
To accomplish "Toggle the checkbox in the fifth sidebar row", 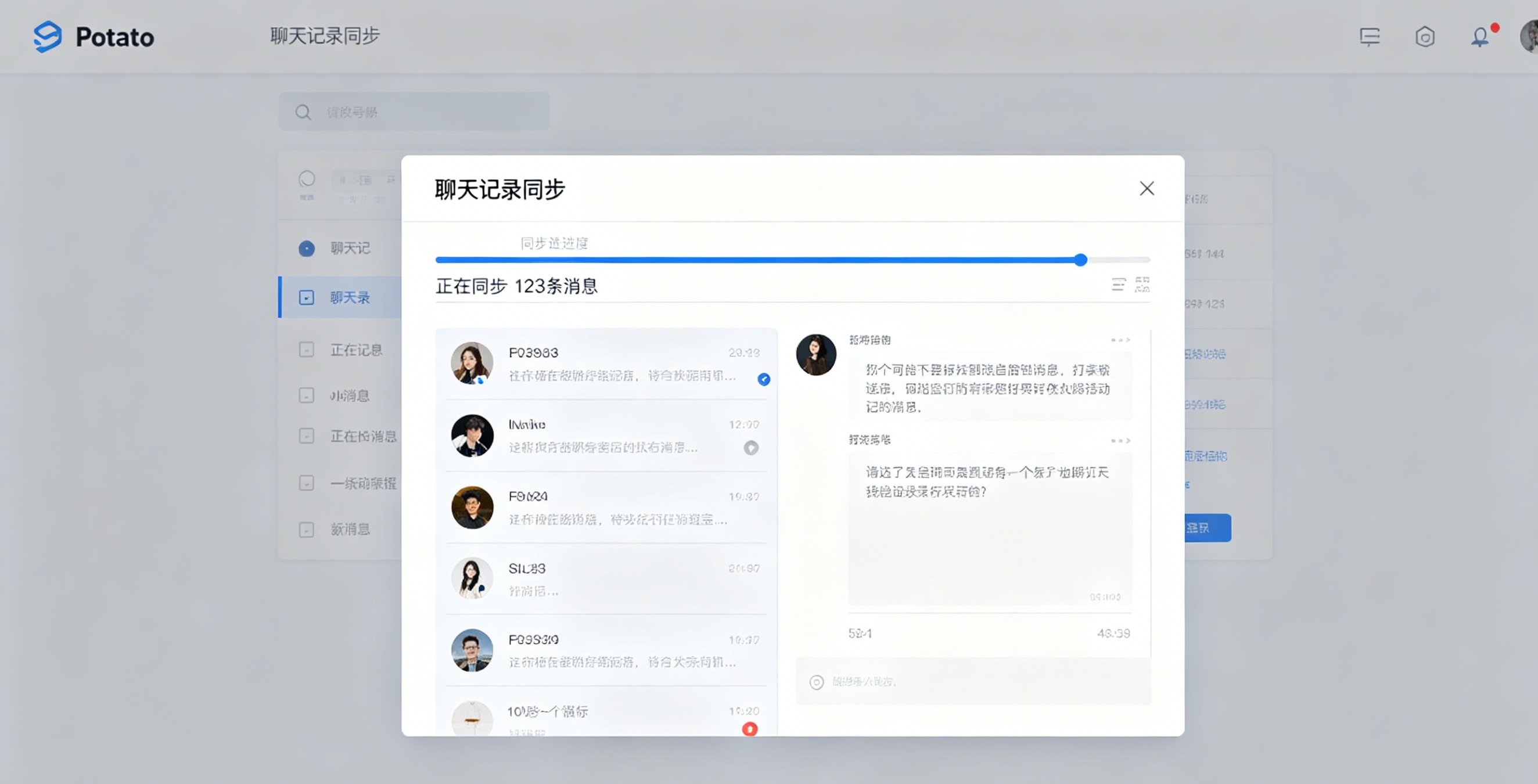I will coord(306,436).
